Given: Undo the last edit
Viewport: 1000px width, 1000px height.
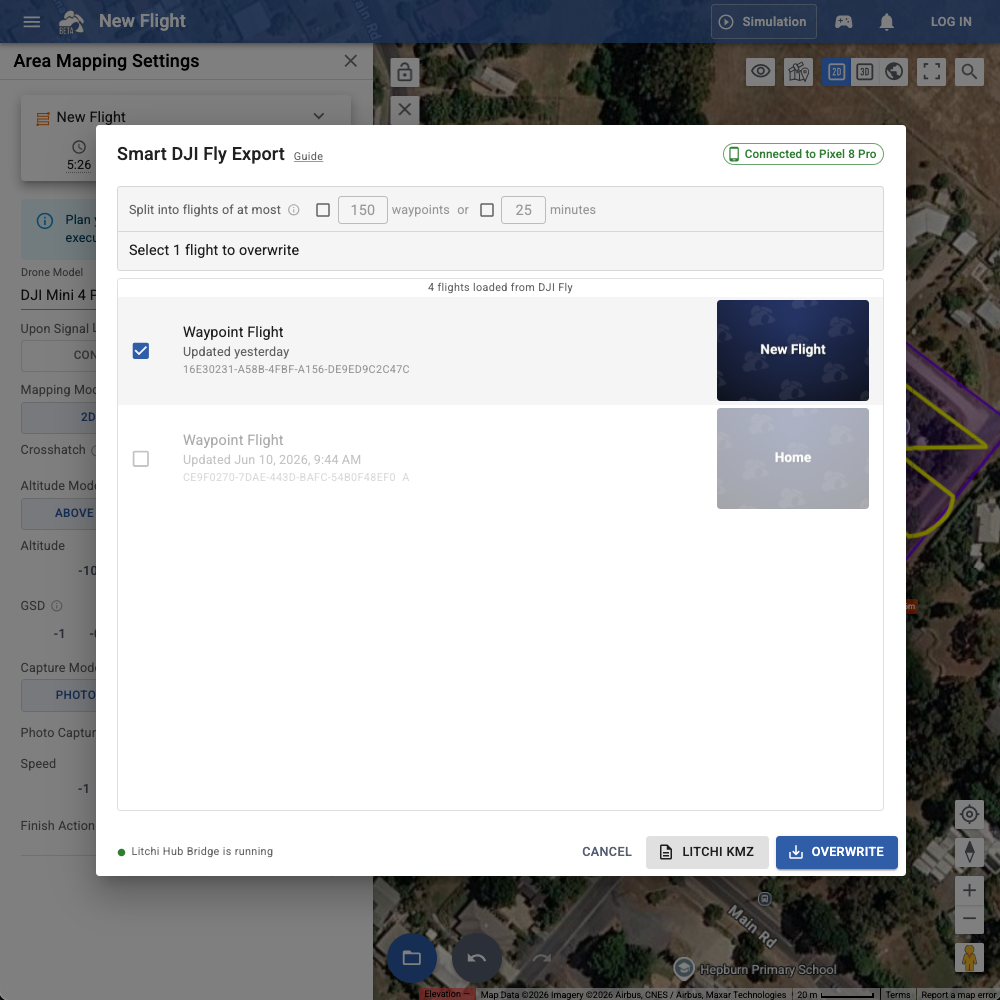Looking at the screenshot, I should (476, 958).
